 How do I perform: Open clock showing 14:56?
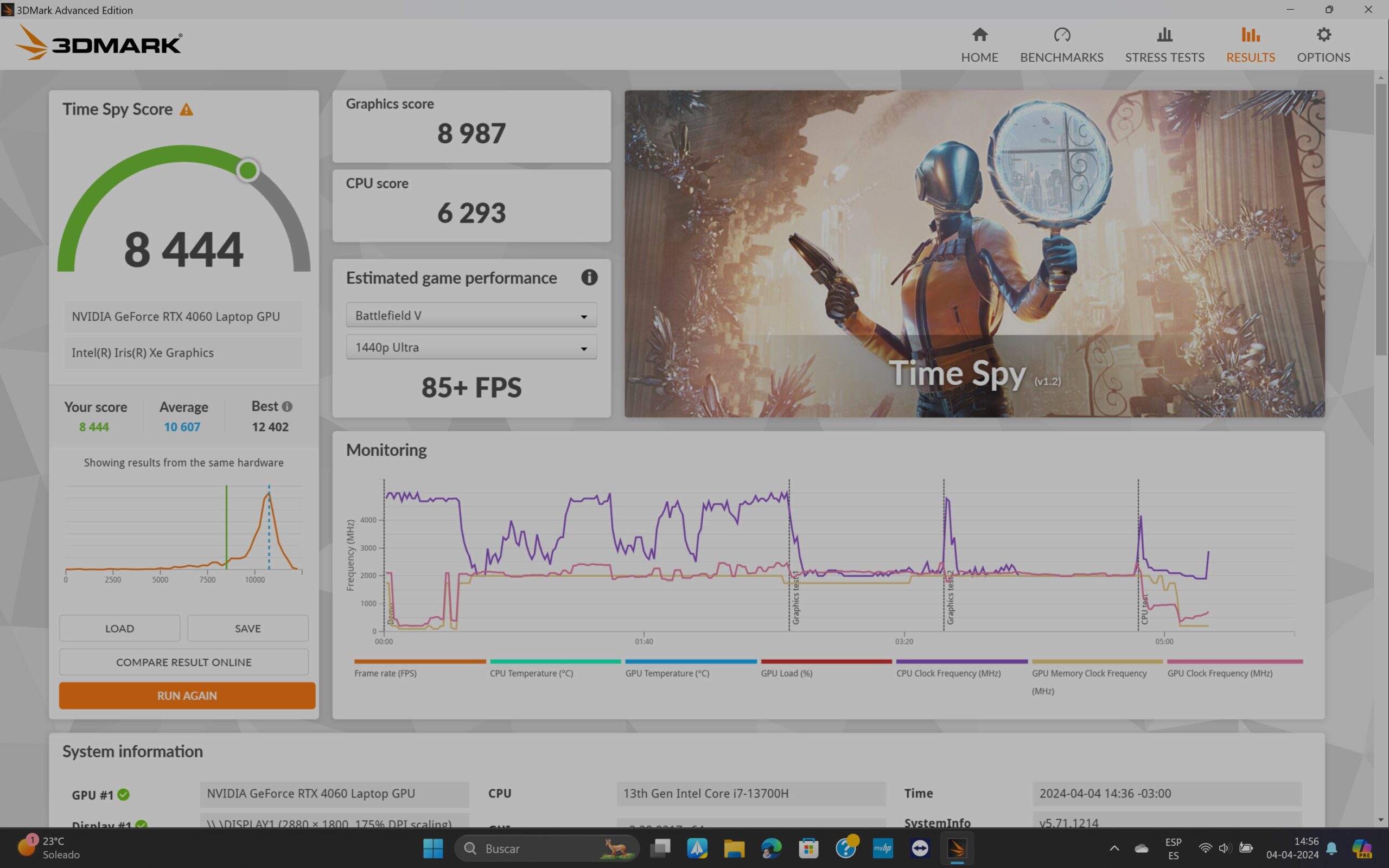1292,848
